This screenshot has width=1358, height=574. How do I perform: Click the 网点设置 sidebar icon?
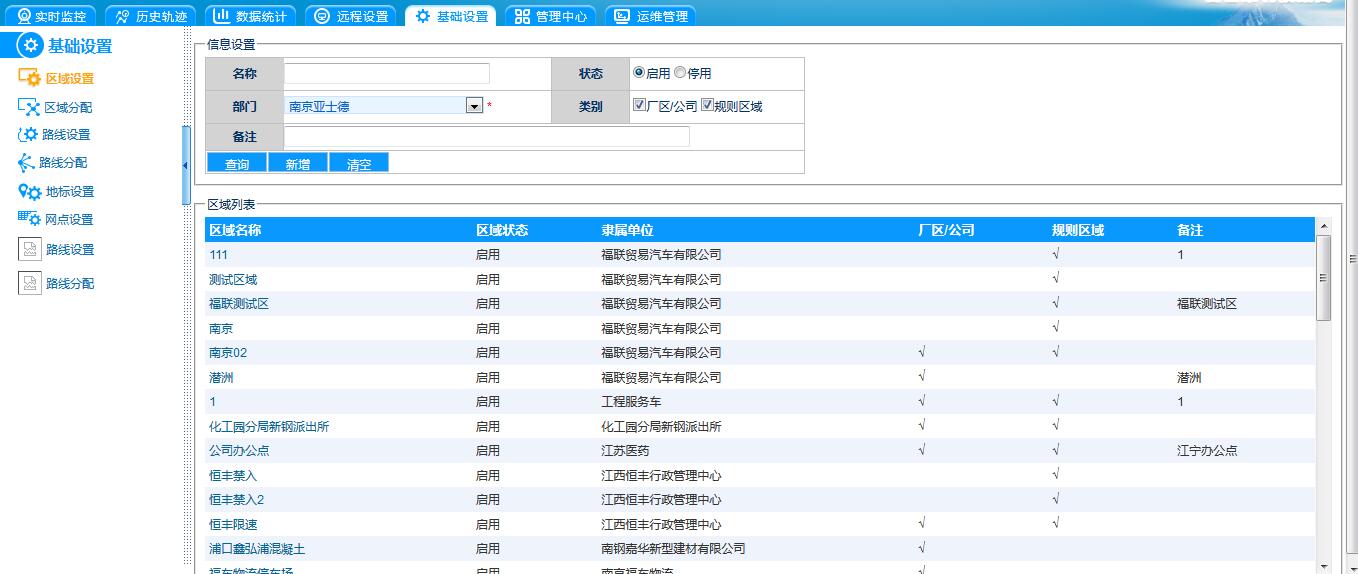[29, 219]
